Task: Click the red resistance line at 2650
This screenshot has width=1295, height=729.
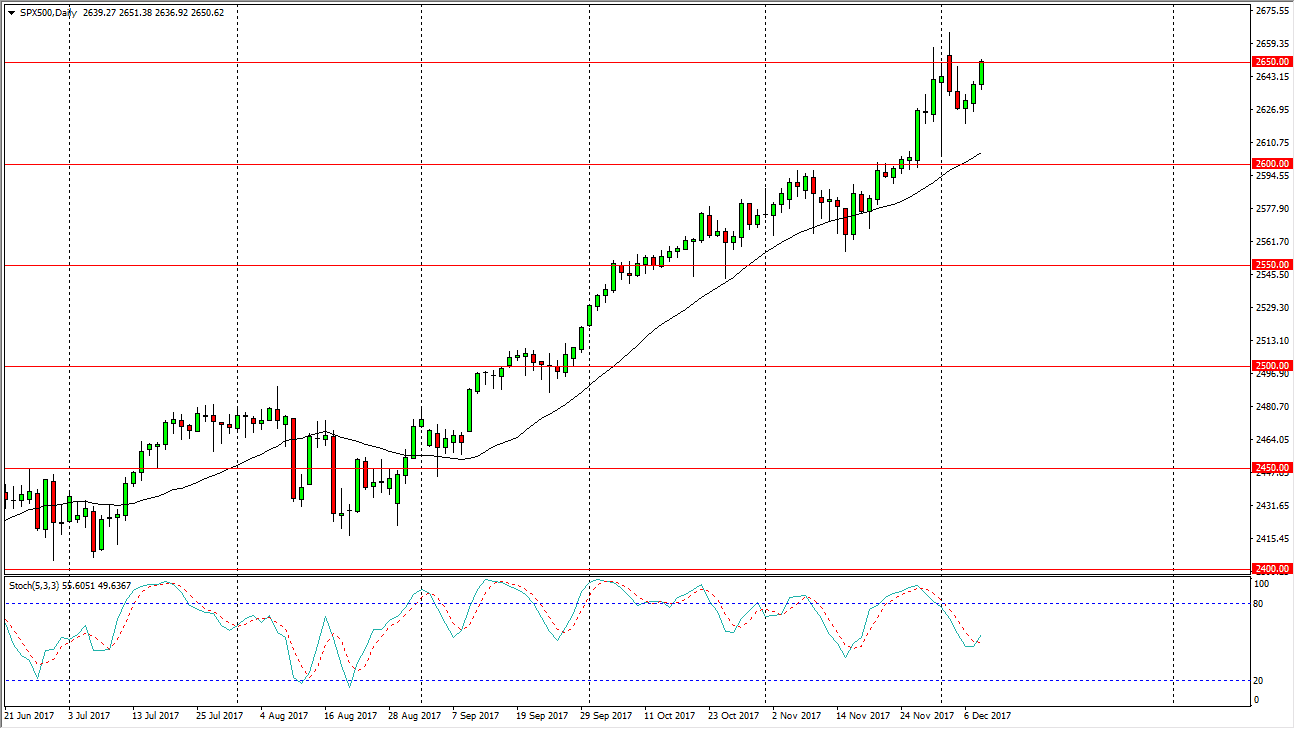Action: tap(600, 61)
